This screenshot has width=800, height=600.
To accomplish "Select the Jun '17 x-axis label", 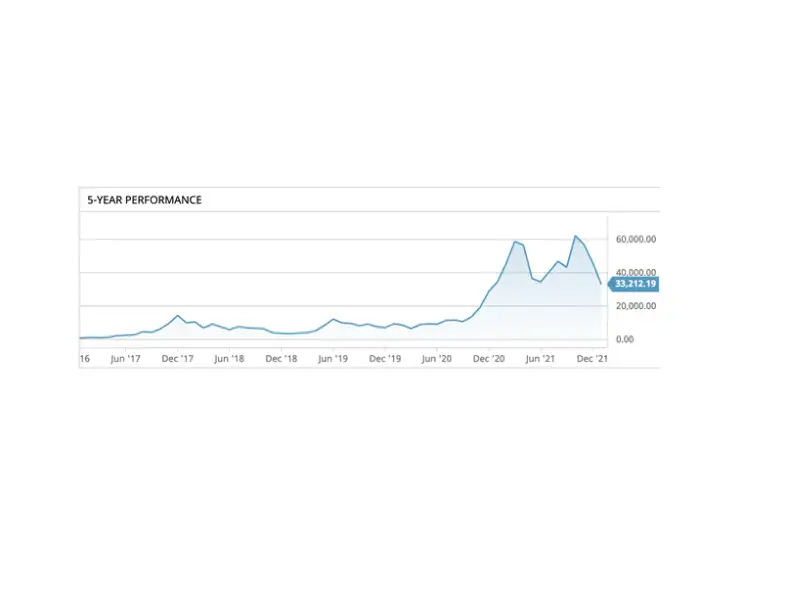I will (x=124, y=358).
